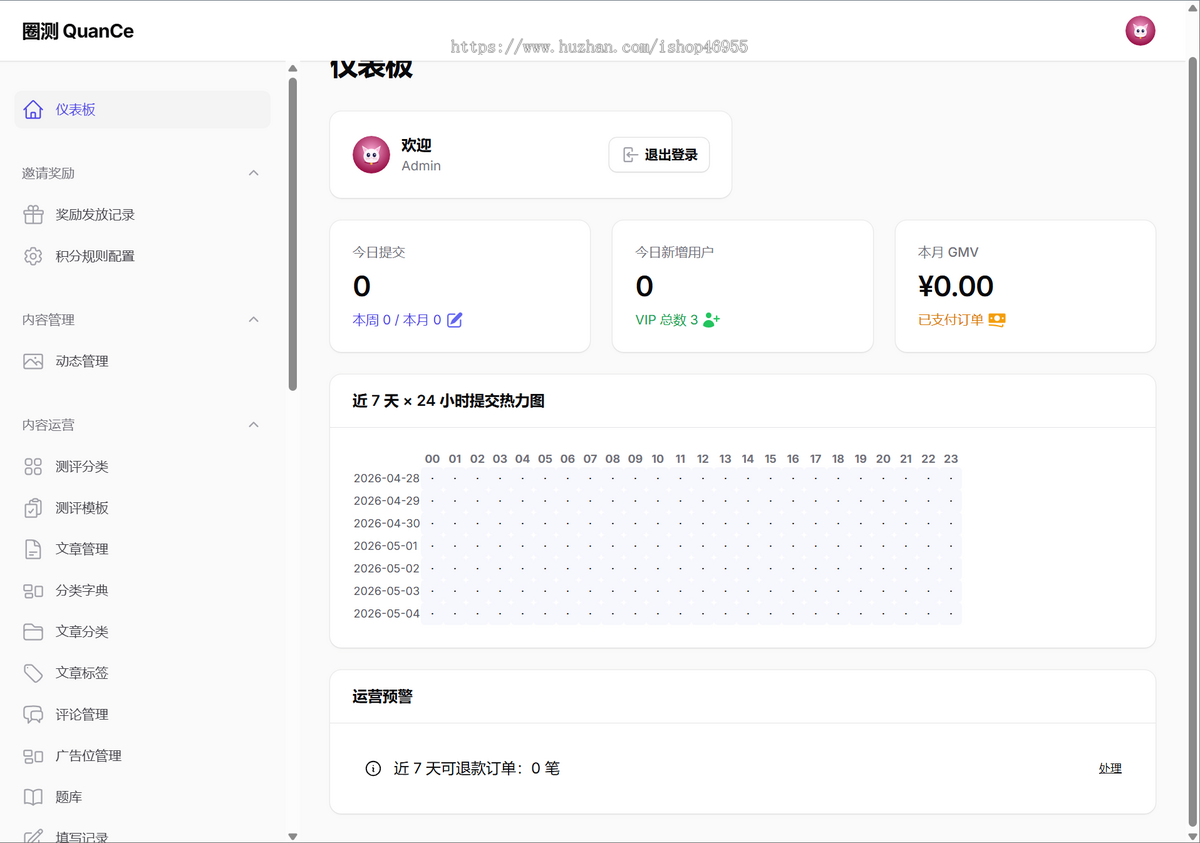Click the user avatar in top-right header
The width and height of the screenshot is (1200, 843).
(1140, 31)
